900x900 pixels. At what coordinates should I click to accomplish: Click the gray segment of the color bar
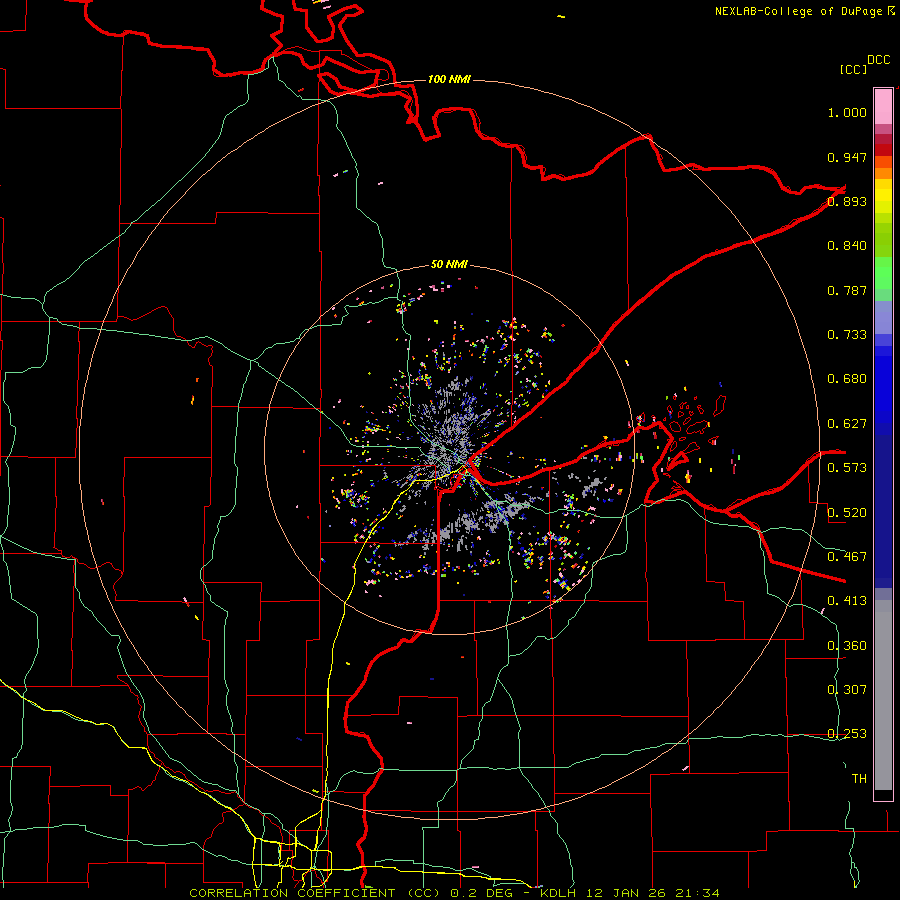pos(883,695)
